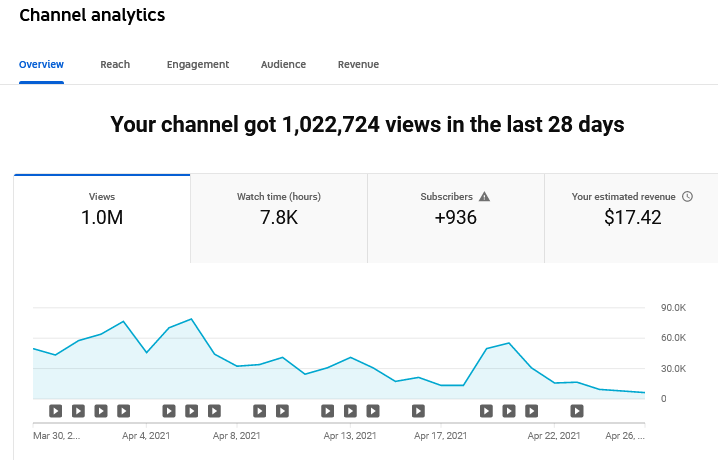Click the isolated video marker before Apr 17
This screenshot has height=460, width=718.
pos(418,410)
